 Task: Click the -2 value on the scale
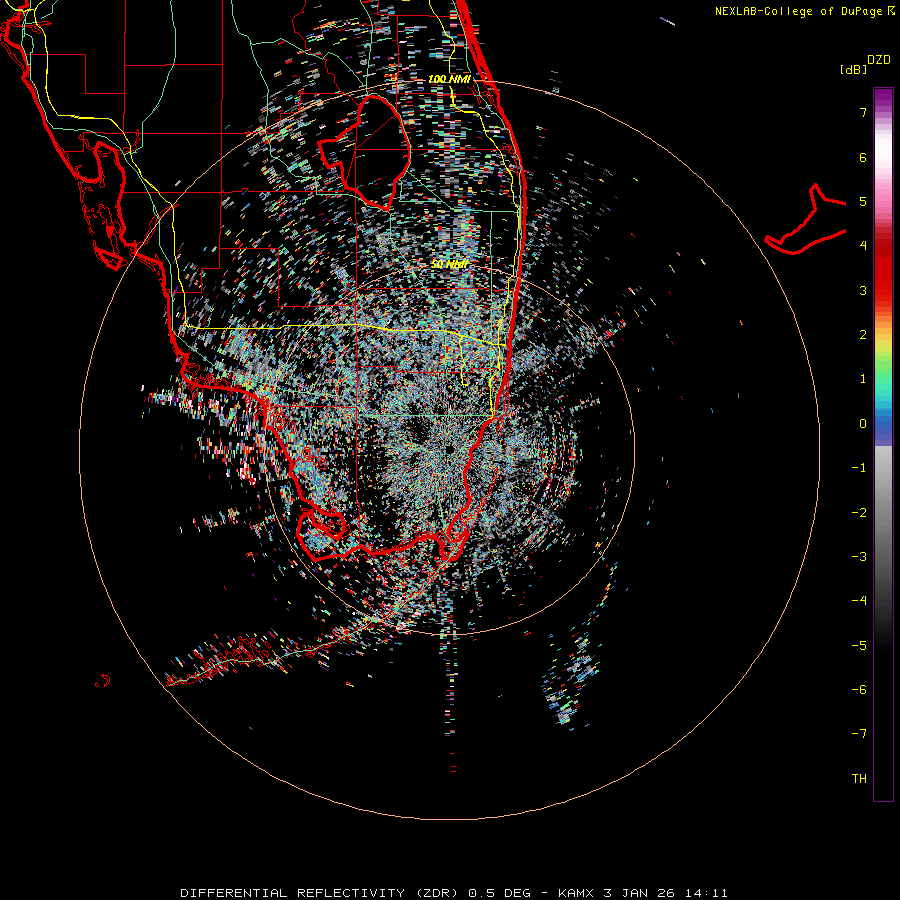point(859,513)
